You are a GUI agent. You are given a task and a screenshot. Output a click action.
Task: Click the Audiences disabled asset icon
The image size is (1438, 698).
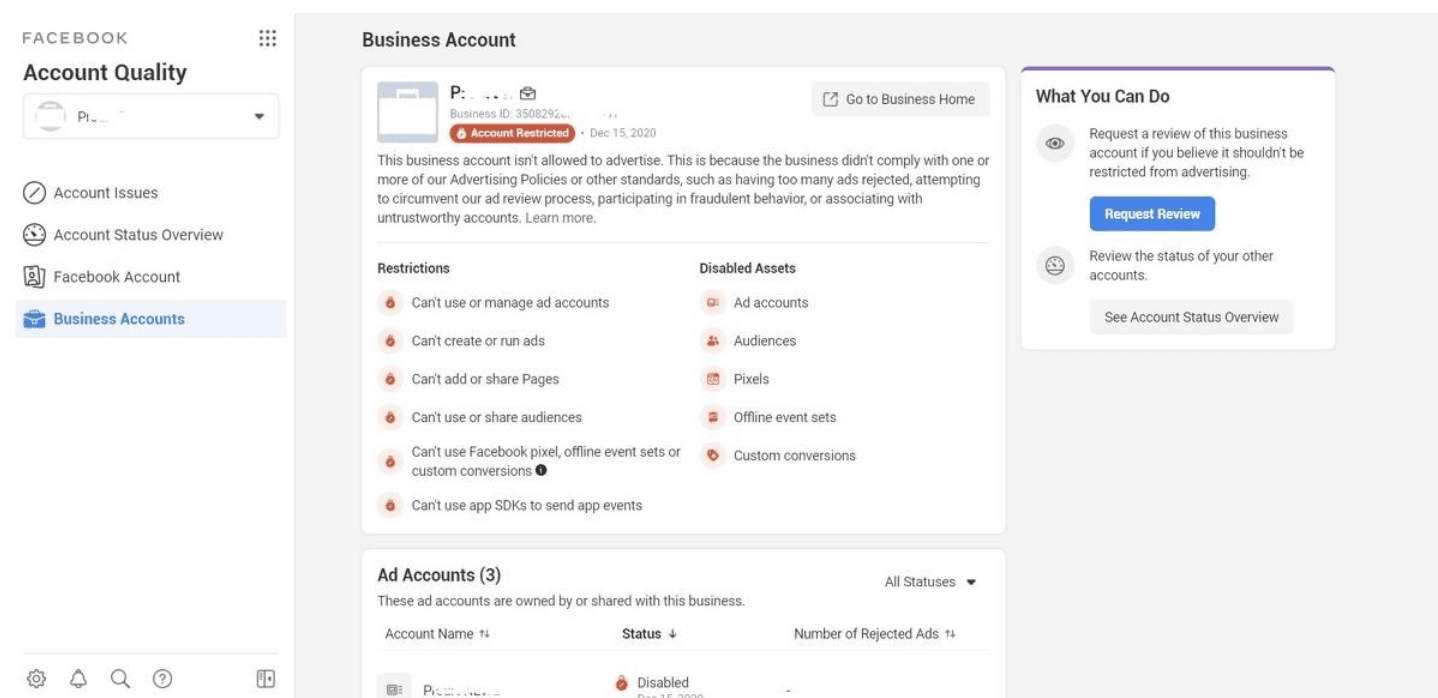pyautogui.click(x=713, y=341)
